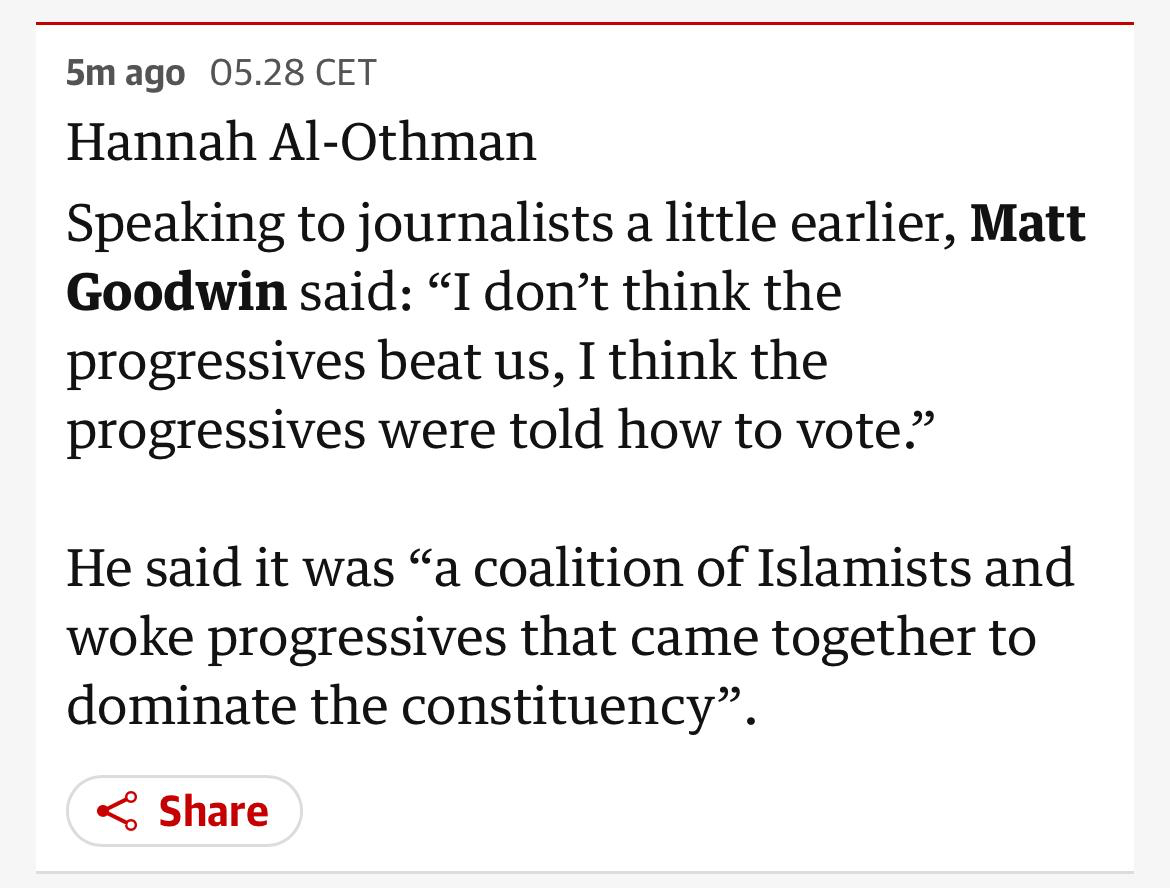Viewport: 1170px width, 888px height.
Task: Select the author name Hannah Al-Othman
Action: point(301,142)
